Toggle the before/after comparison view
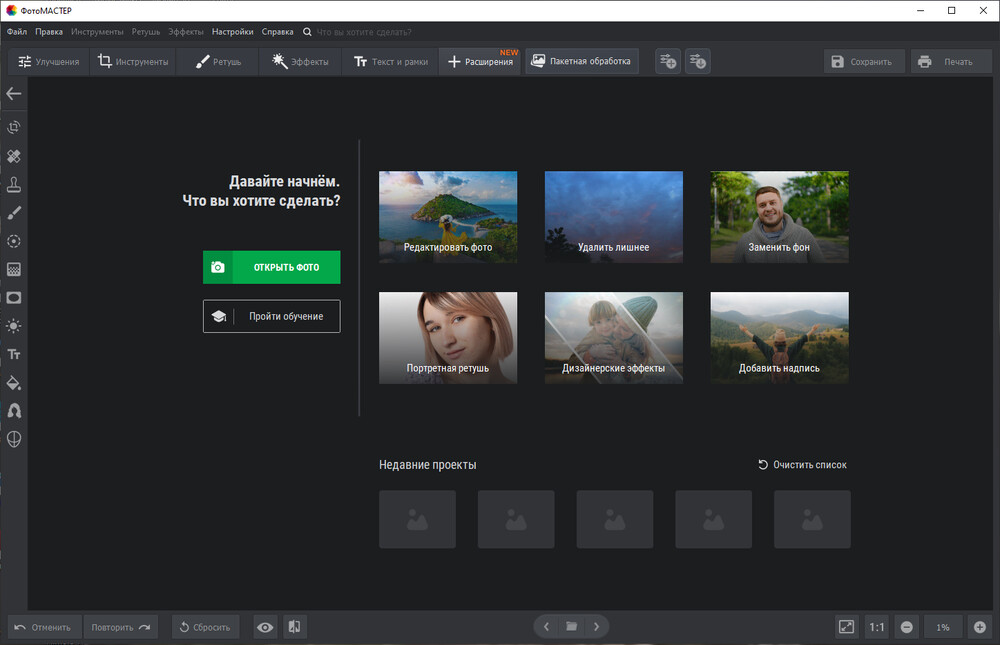 (x=294, y=627)
